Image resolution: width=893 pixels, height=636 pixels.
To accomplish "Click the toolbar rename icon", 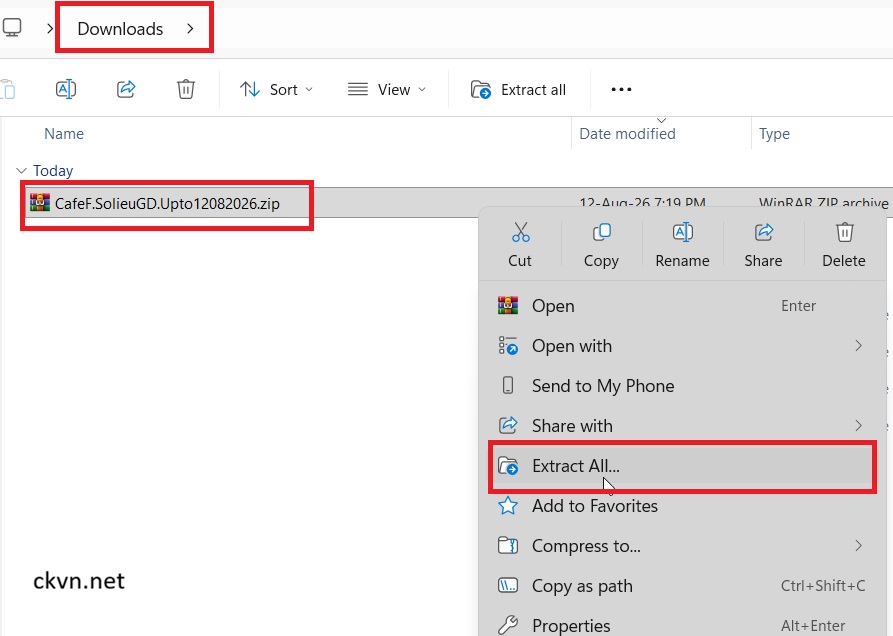I will (66, 89).
